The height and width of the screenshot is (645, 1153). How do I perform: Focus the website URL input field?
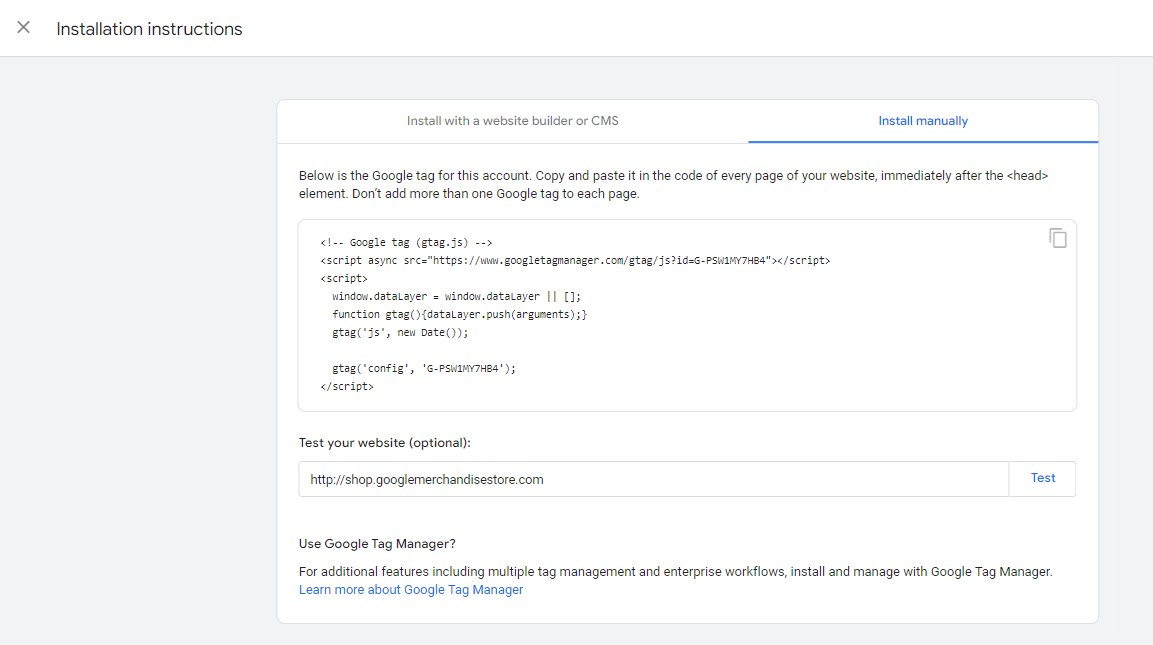(653, 480)
